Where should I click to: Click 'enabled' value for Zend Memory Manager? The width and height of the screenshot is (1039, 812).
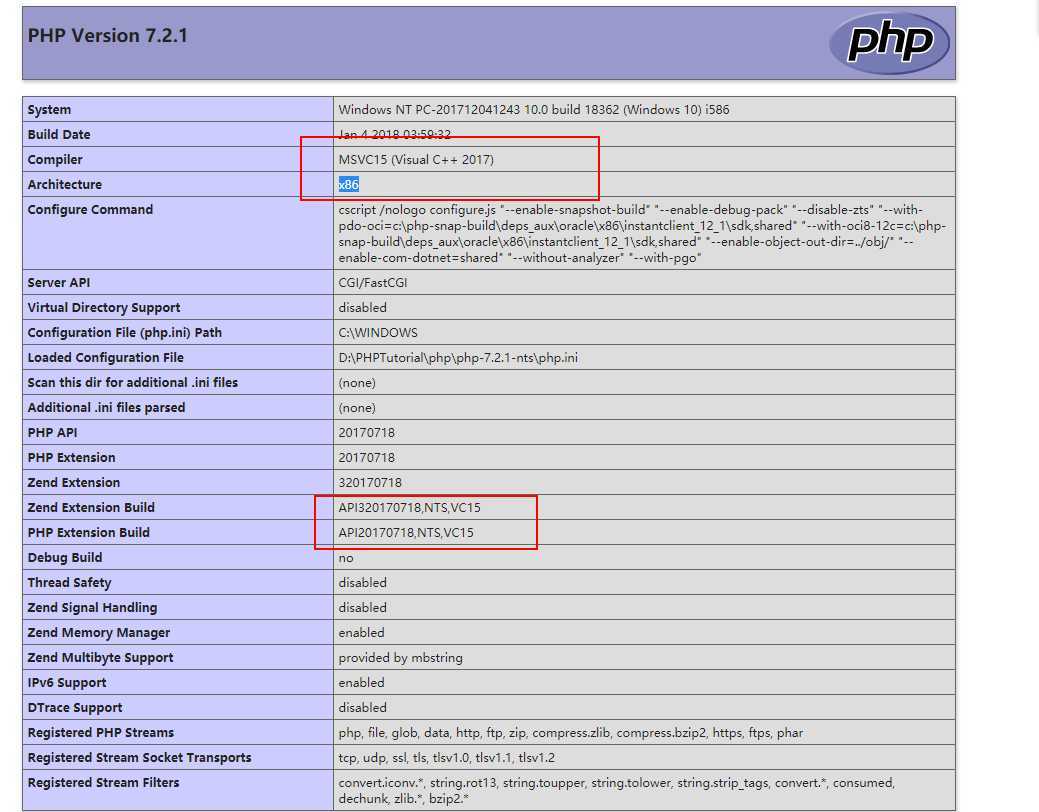(361, 632)
